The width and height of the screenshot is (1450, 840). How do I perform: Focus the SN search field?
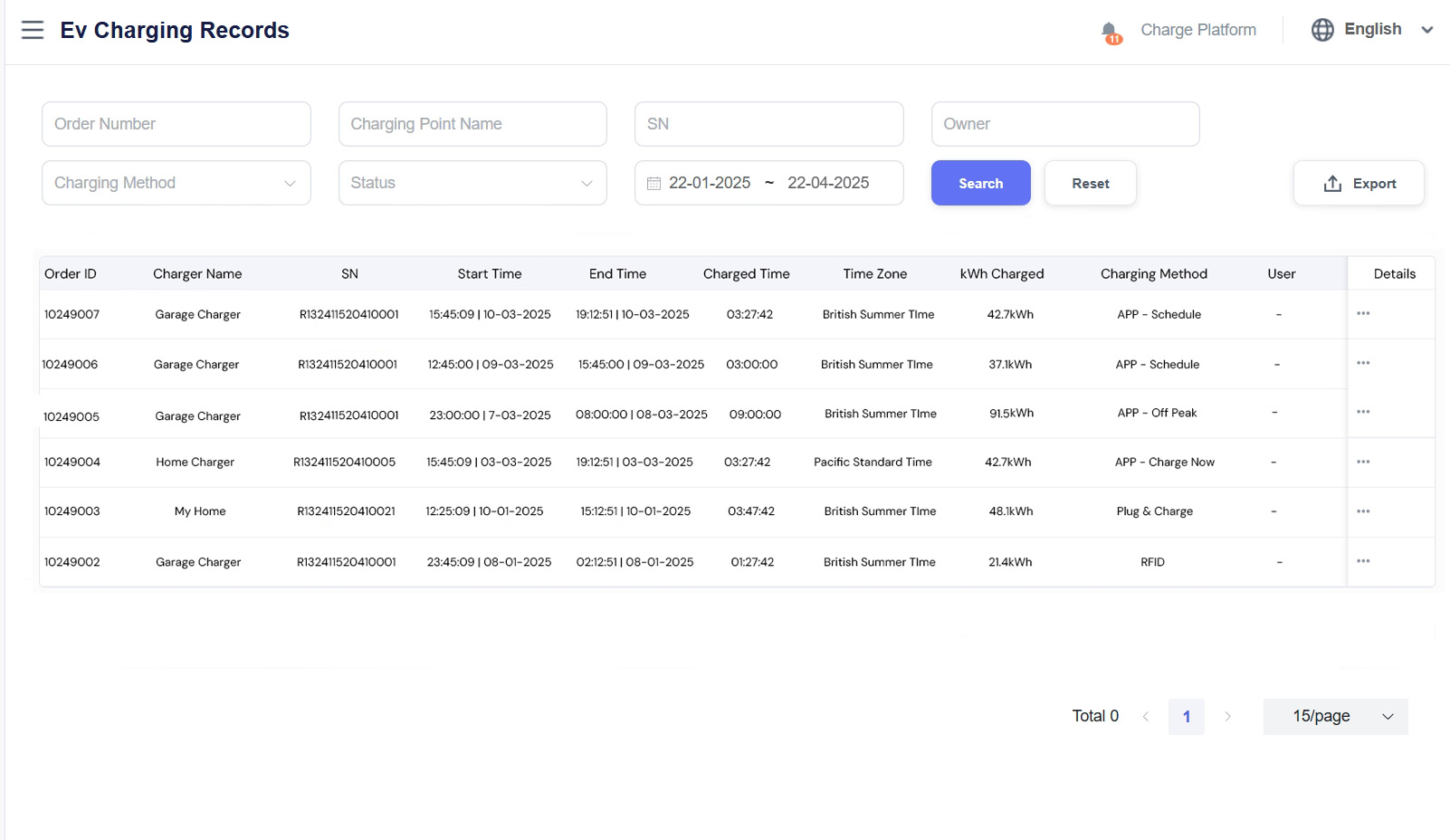point(769,124)
